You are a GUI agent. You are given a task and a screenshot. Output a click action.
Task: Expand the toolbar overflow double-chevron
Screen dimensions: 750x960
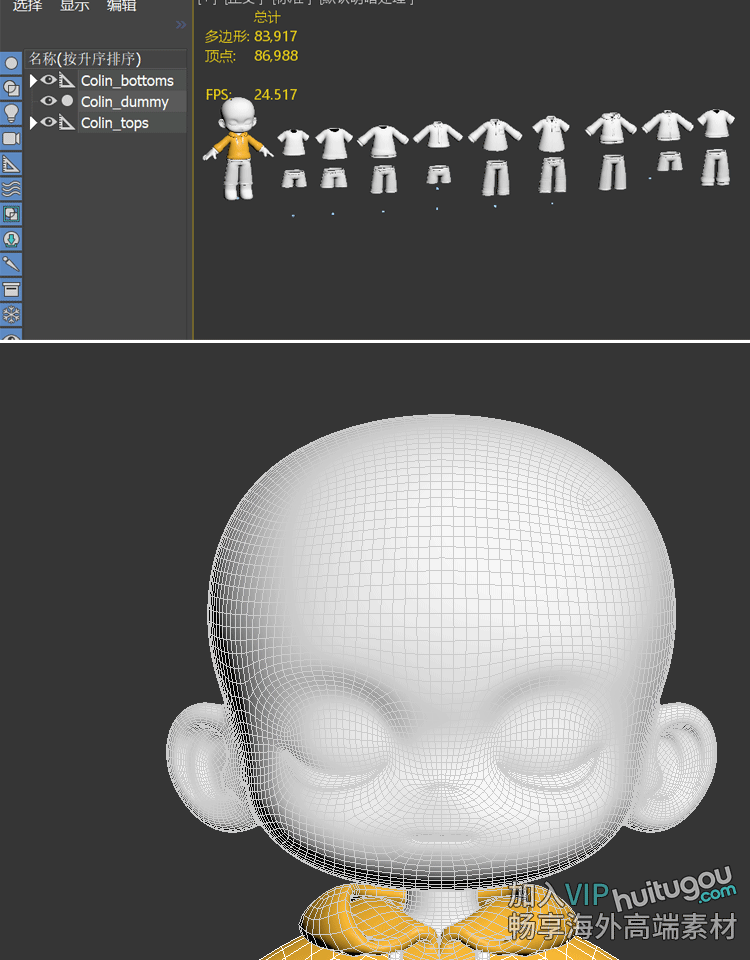[181, 24]
